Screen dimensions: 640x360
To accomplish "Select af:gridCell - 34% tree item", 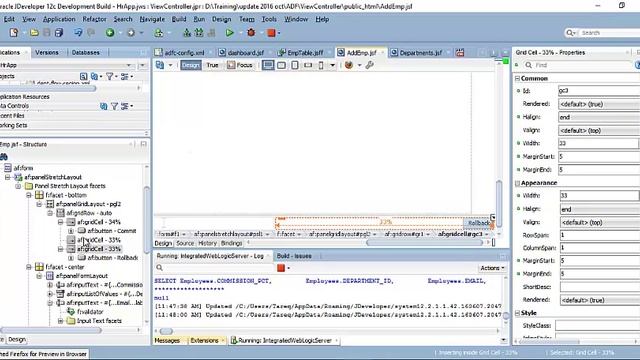I will pyautogui.click(x=98, y=222).
